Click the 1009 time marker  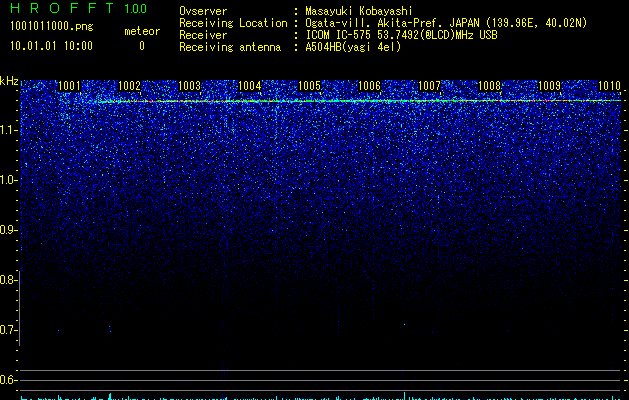coord(549,86)
